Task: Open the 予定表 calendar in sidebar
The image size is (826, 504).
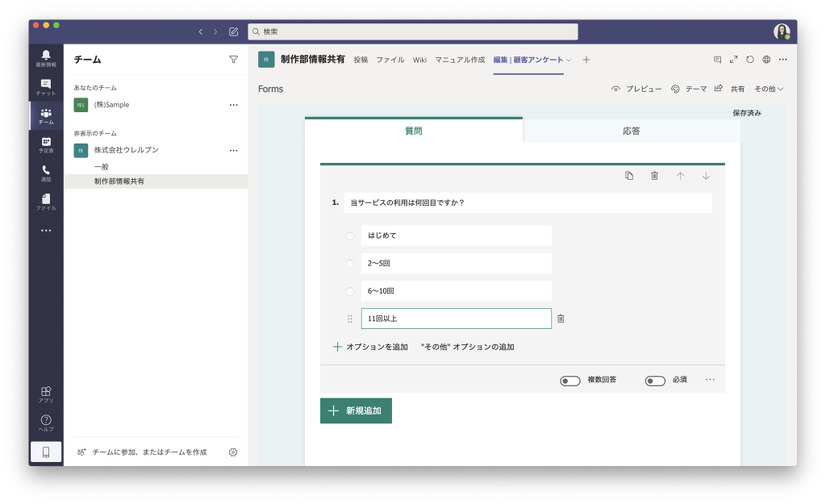Action: (x=46, y=145)
